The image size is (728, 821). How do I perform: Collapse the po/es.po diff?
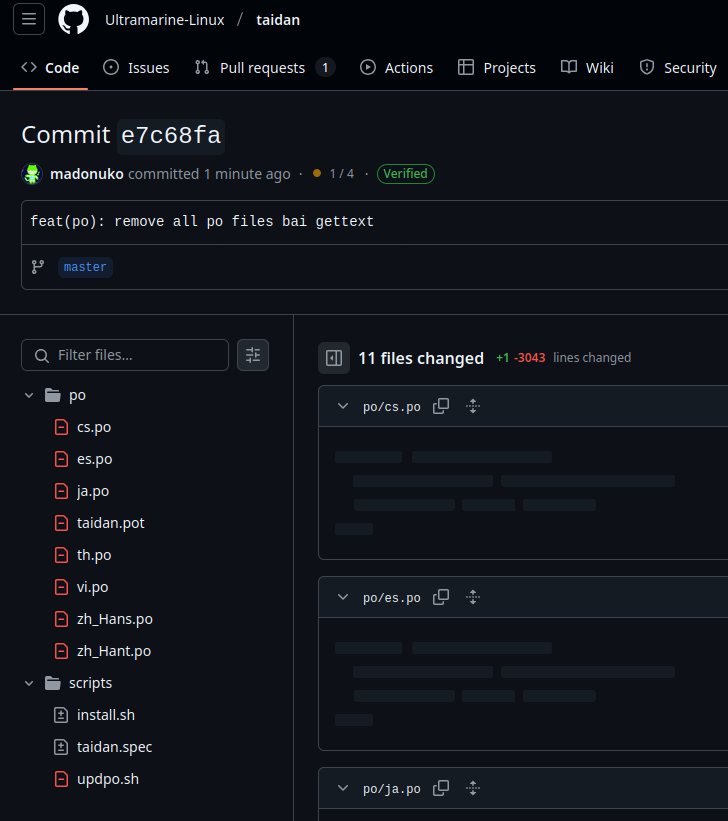(x=343, y=597)
